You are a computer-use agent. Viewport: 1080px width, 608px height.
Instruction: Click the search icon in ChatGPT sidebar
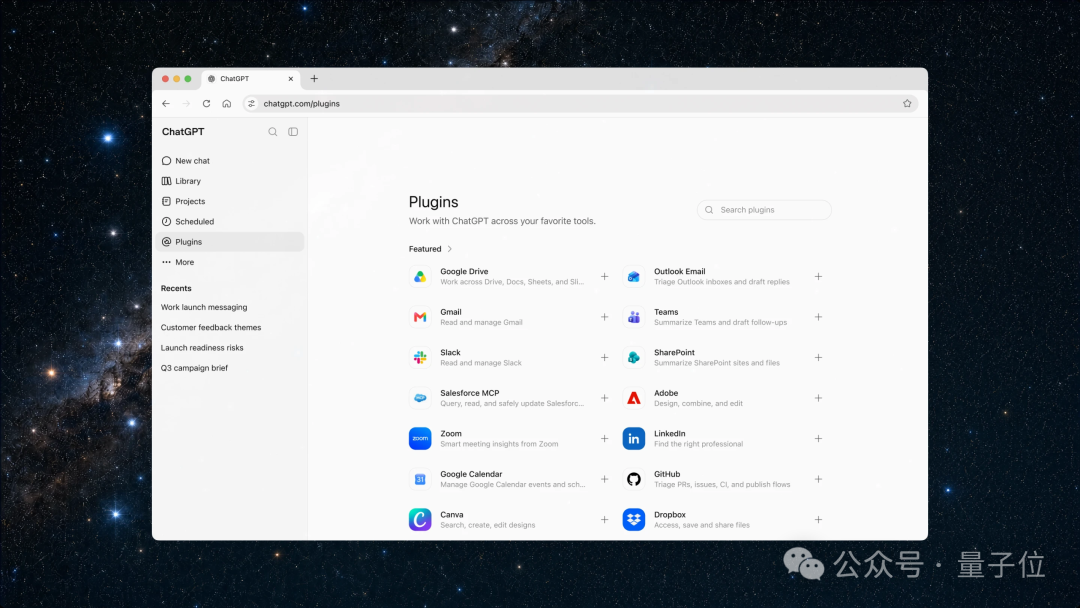click(273, 132)
